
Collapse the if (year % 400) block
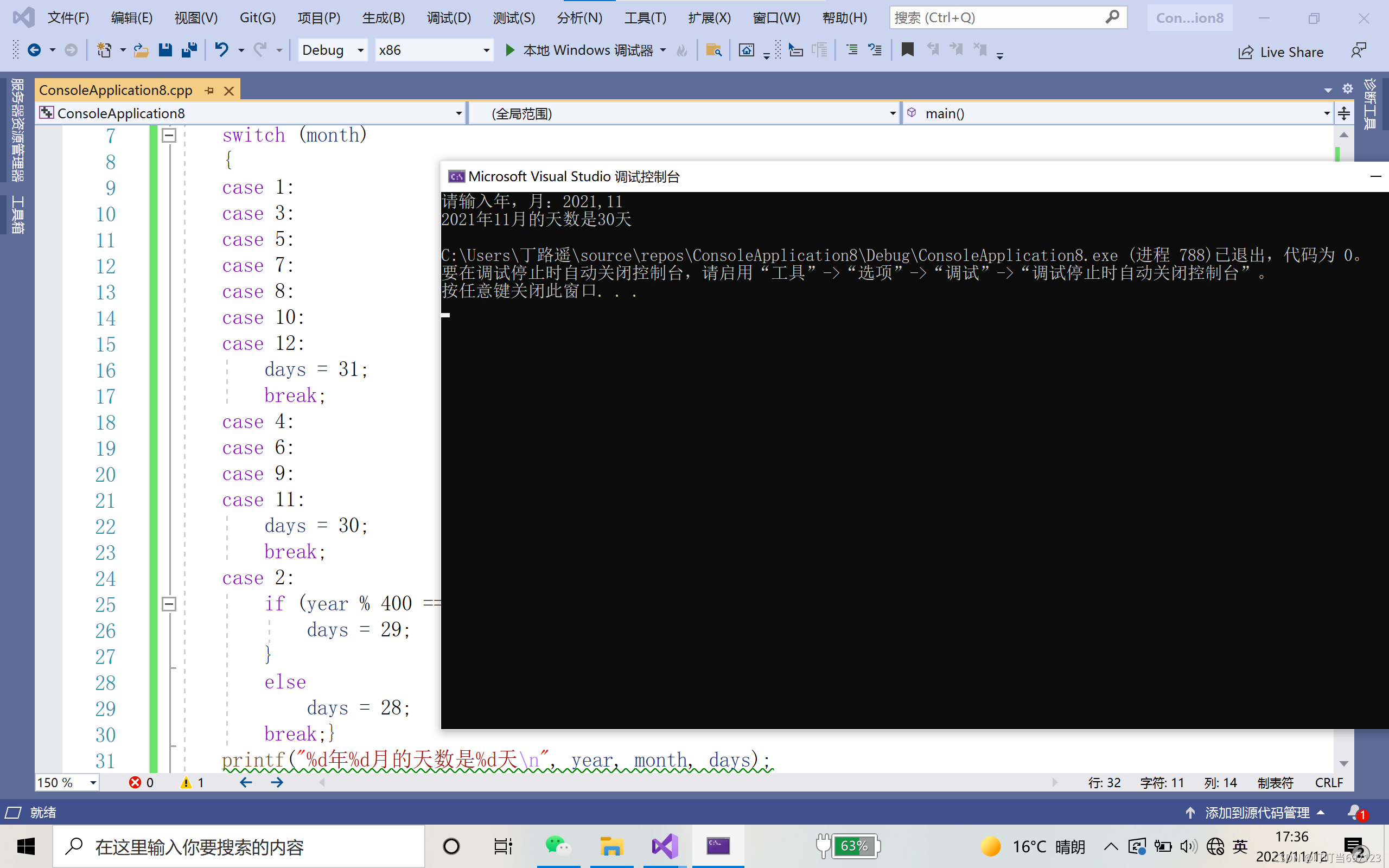pyautogui.click(x=169, y=604)
